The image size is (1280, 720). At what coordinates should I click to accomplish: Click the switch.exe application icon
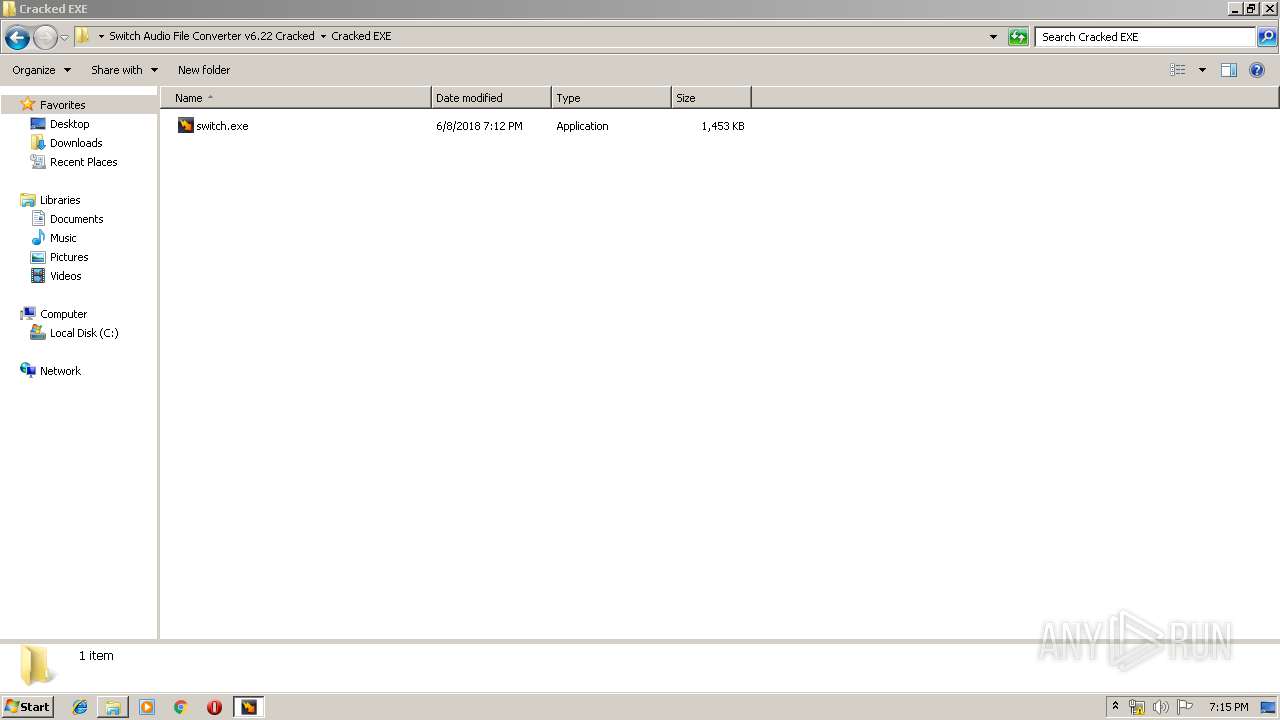185,125
